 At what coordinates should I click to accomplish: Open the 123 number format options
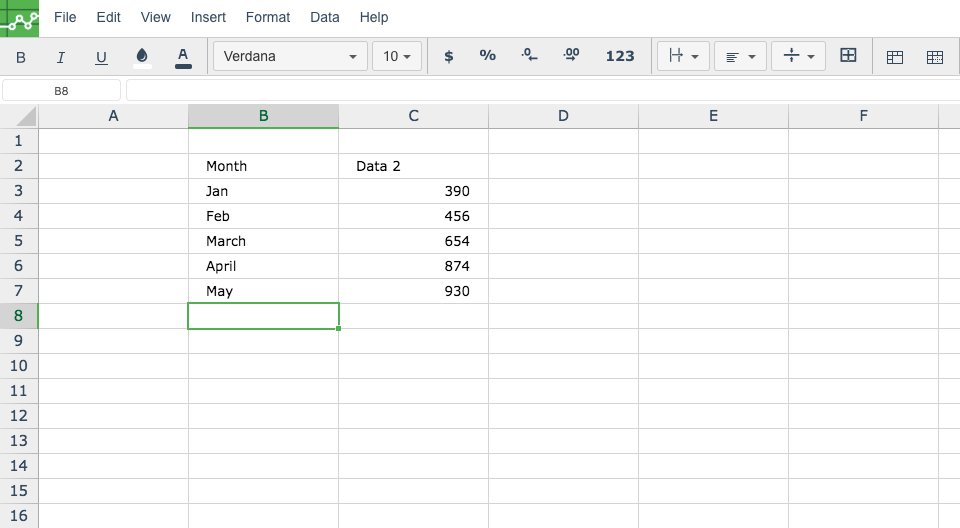click(620, 56)
